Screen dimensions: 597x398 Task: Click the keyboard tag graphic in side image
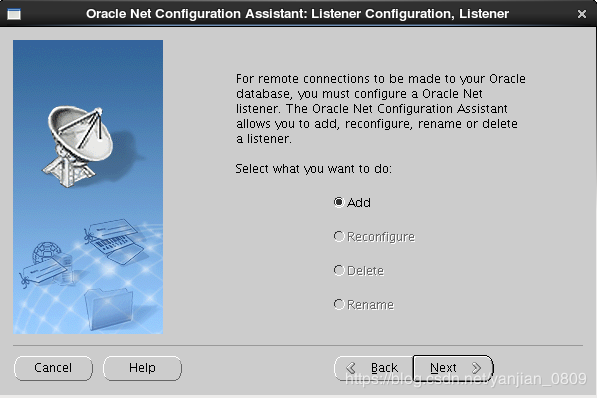113,241
